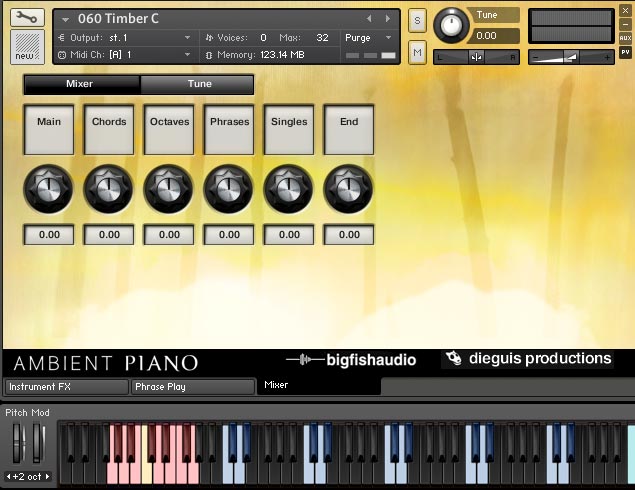Minimize the instrument view with the minus button
Screen dimensions: 635x490
click(x=625, y=25)
